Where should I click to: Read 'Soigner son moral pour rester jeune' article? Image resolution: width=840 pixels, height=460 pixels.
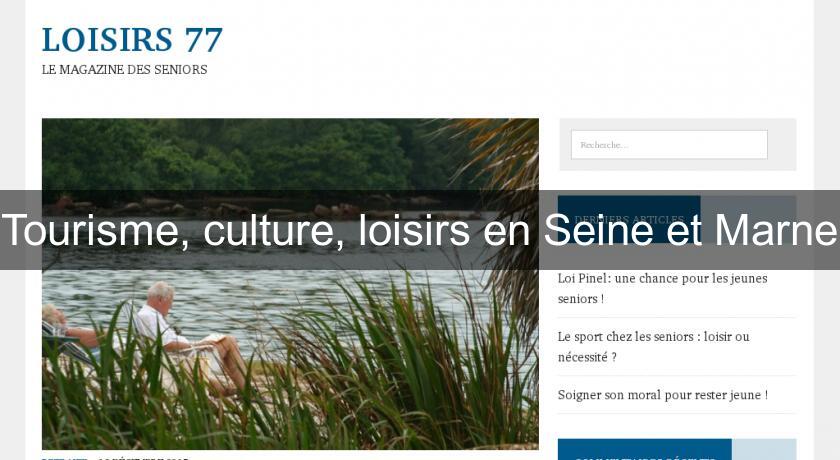tap(663, 395)
